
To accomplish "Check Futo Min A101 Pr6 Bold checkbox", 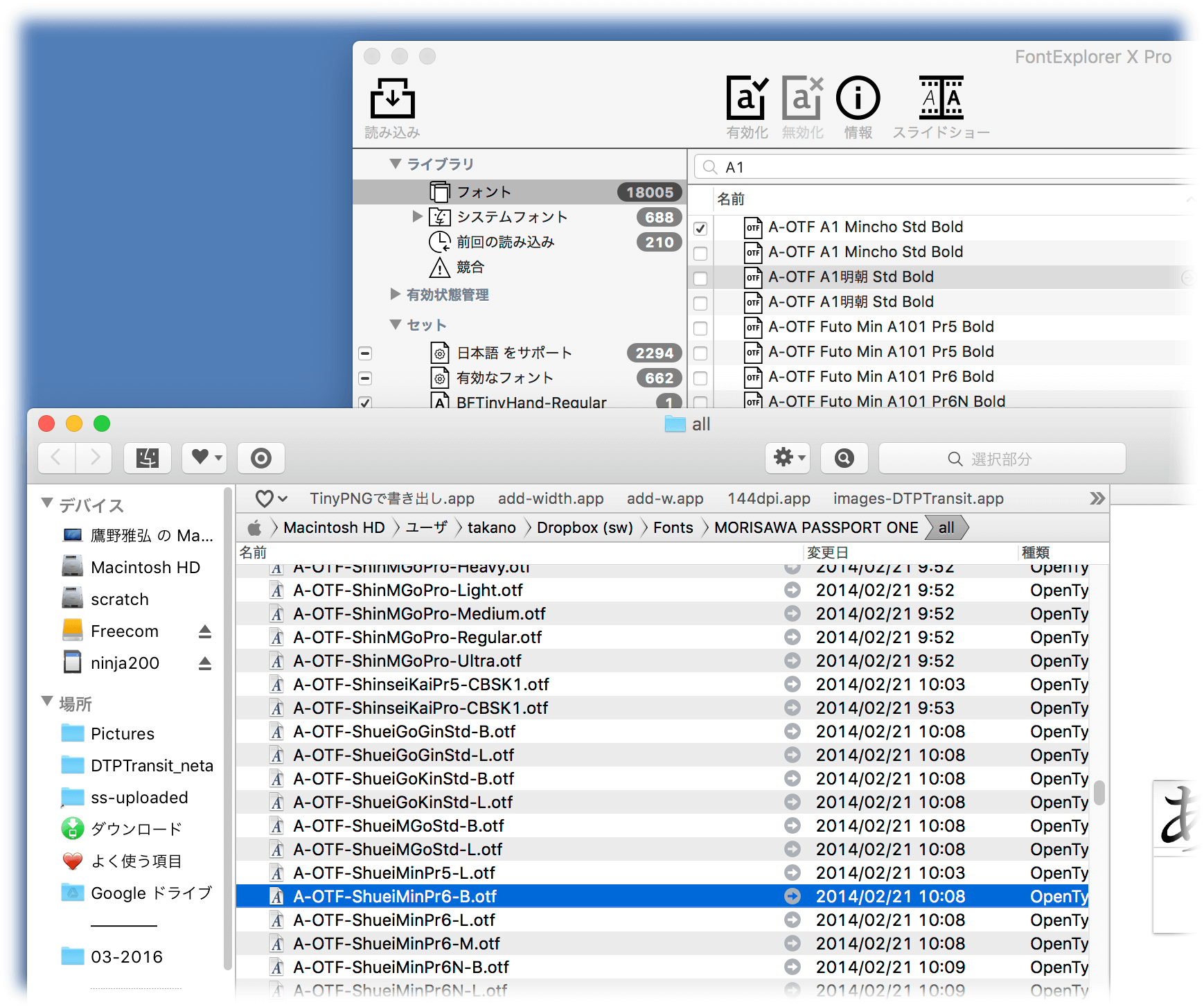I will [x=700, y=378].
